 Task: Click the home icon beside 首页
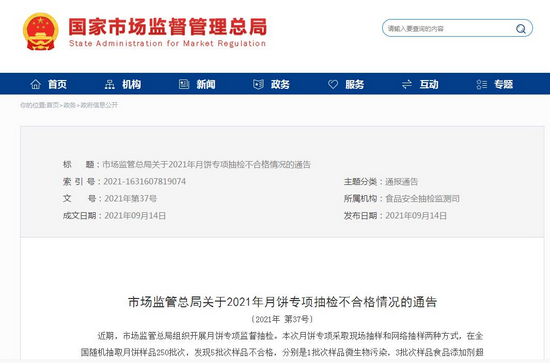coord(35,84)
